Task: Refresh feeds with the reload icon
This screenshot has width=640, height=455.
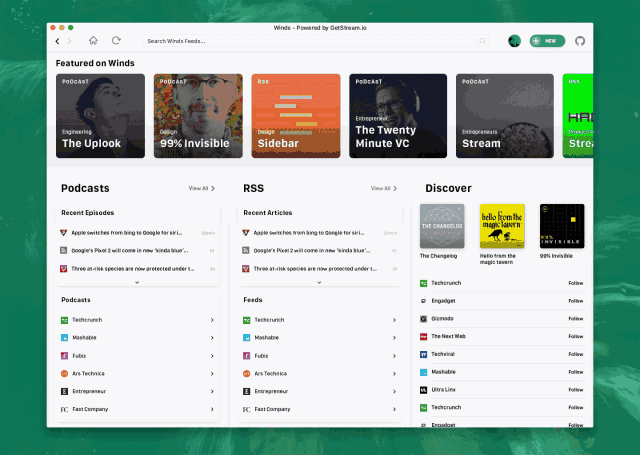Action: (x=116, y=40)
